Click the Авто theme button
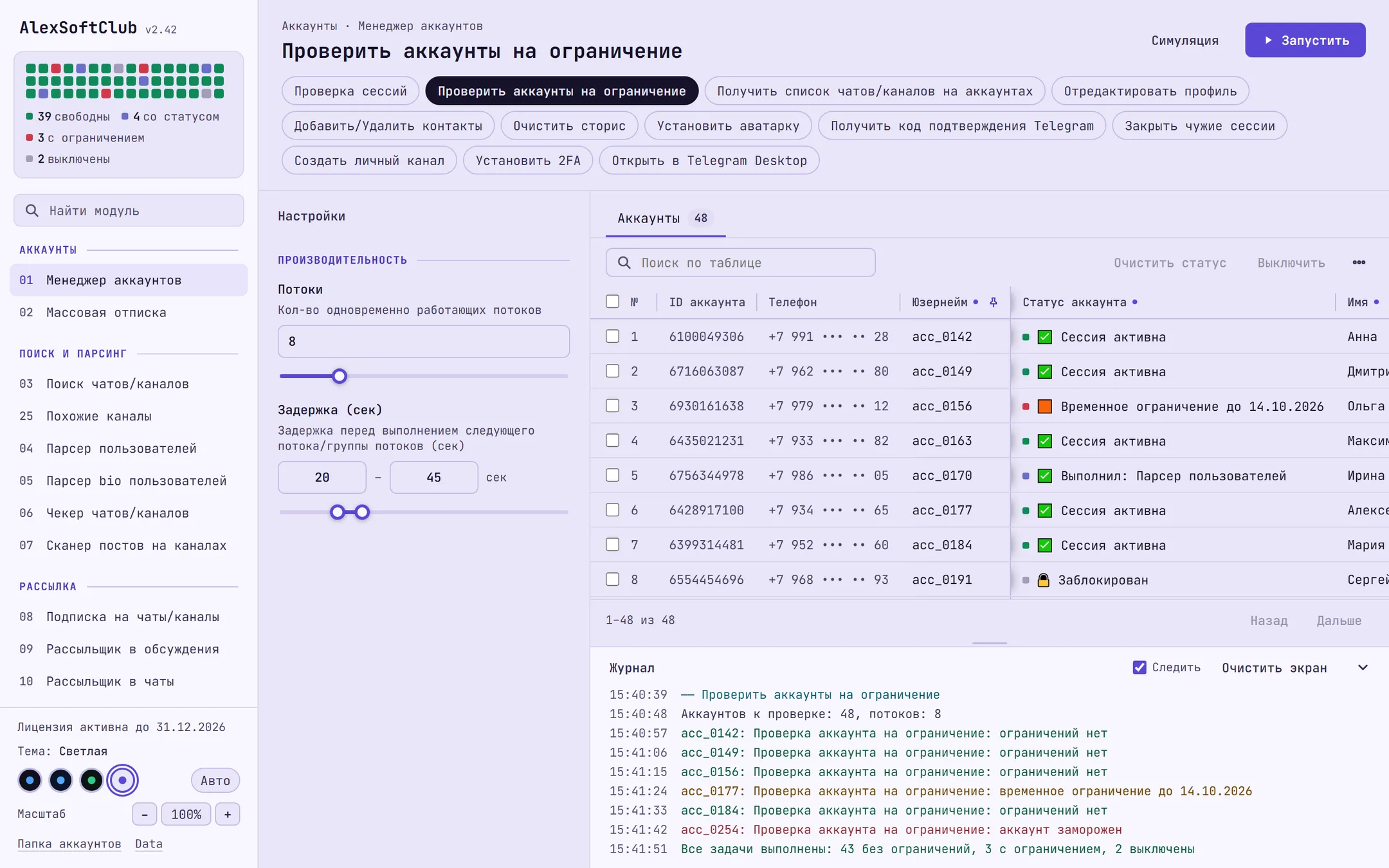 tap(215, 781)
